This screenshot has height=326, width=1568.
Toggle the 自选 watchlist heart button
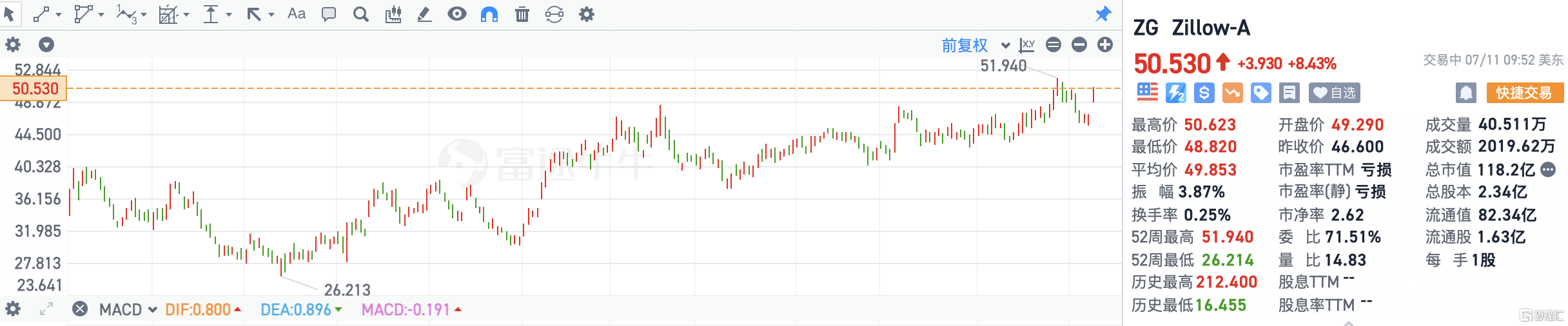(x=1334, y=93)
